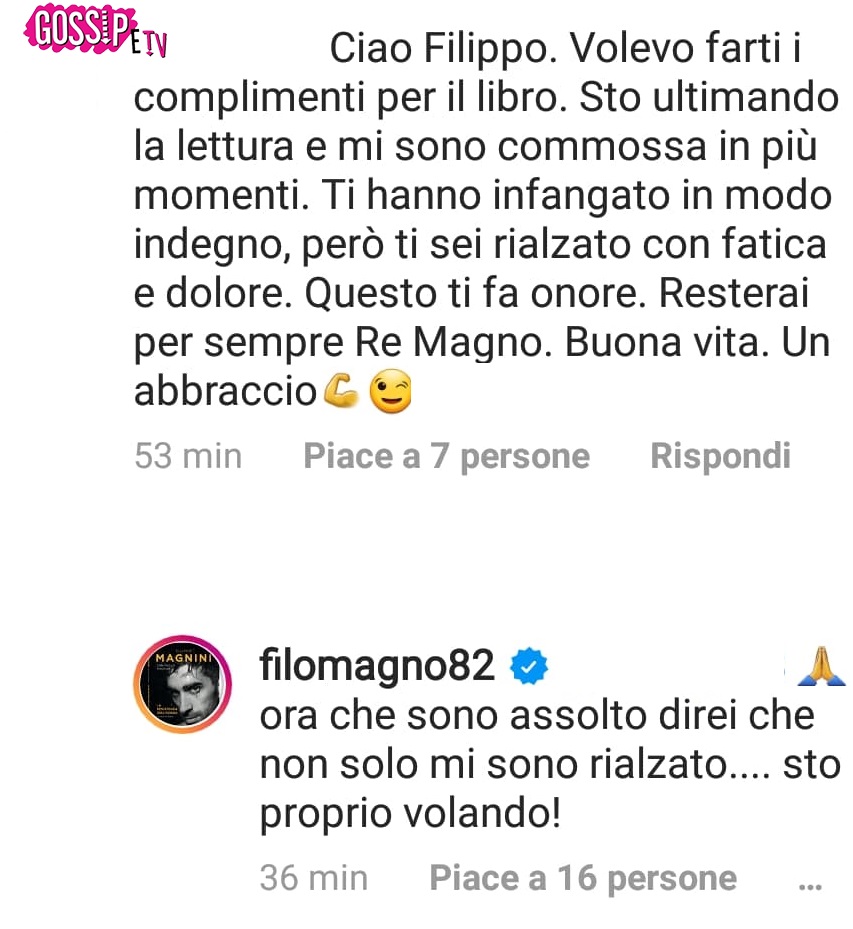Open the filomagno82 username link

[377, 665]
